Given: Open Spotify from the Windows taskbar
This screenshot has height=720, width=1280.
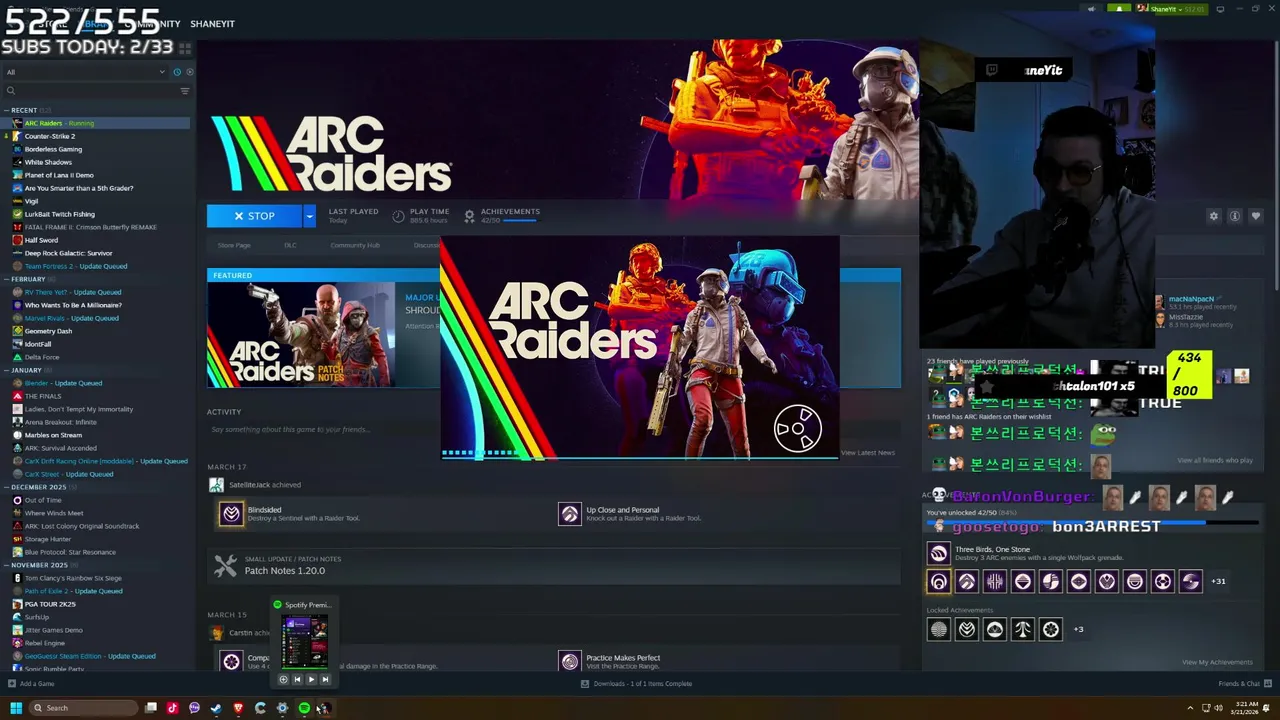Looking at the screenshot, I should click(304, 708).
